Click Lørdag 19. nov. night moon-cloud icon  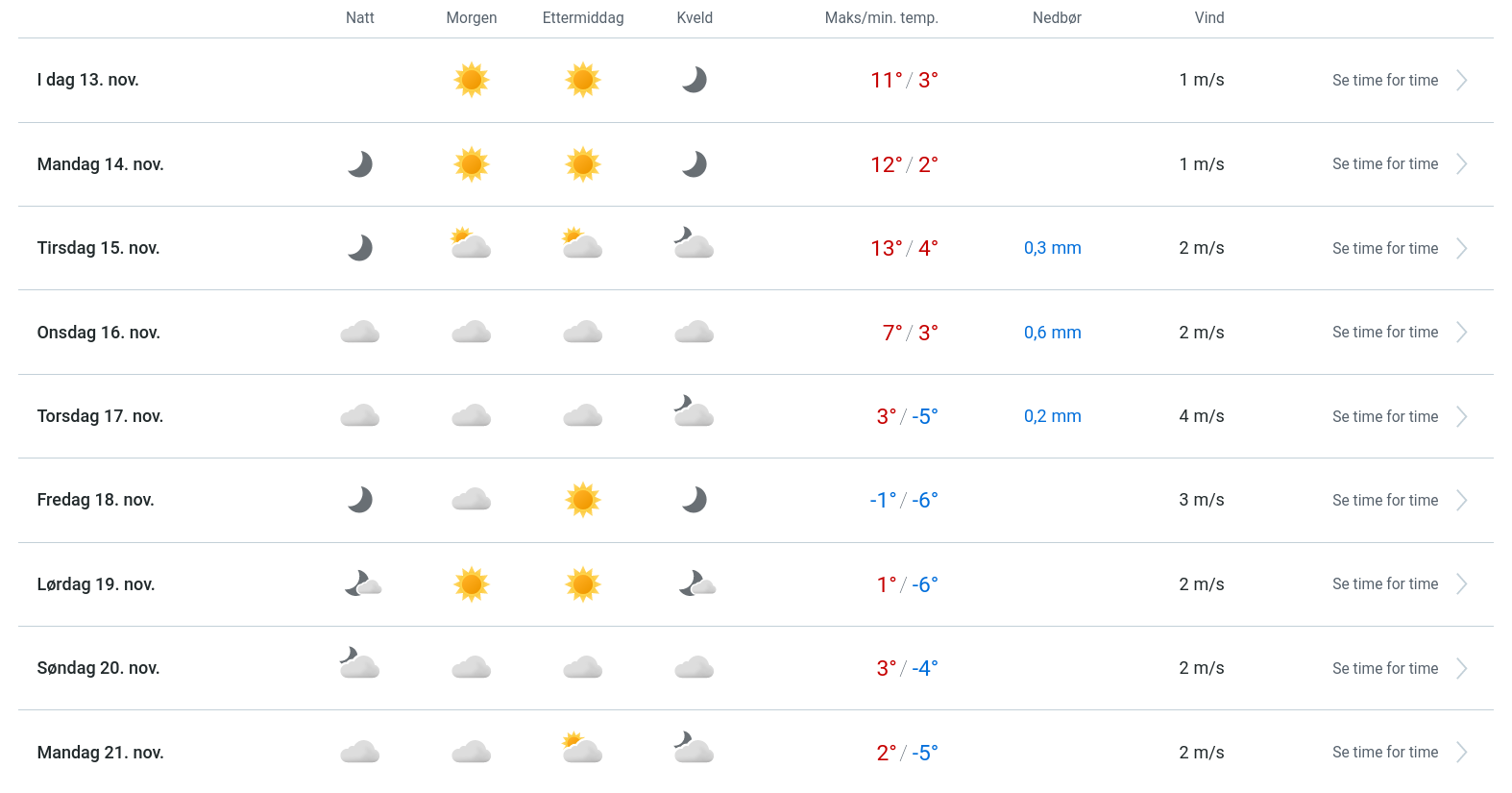(x=363, y=583)
